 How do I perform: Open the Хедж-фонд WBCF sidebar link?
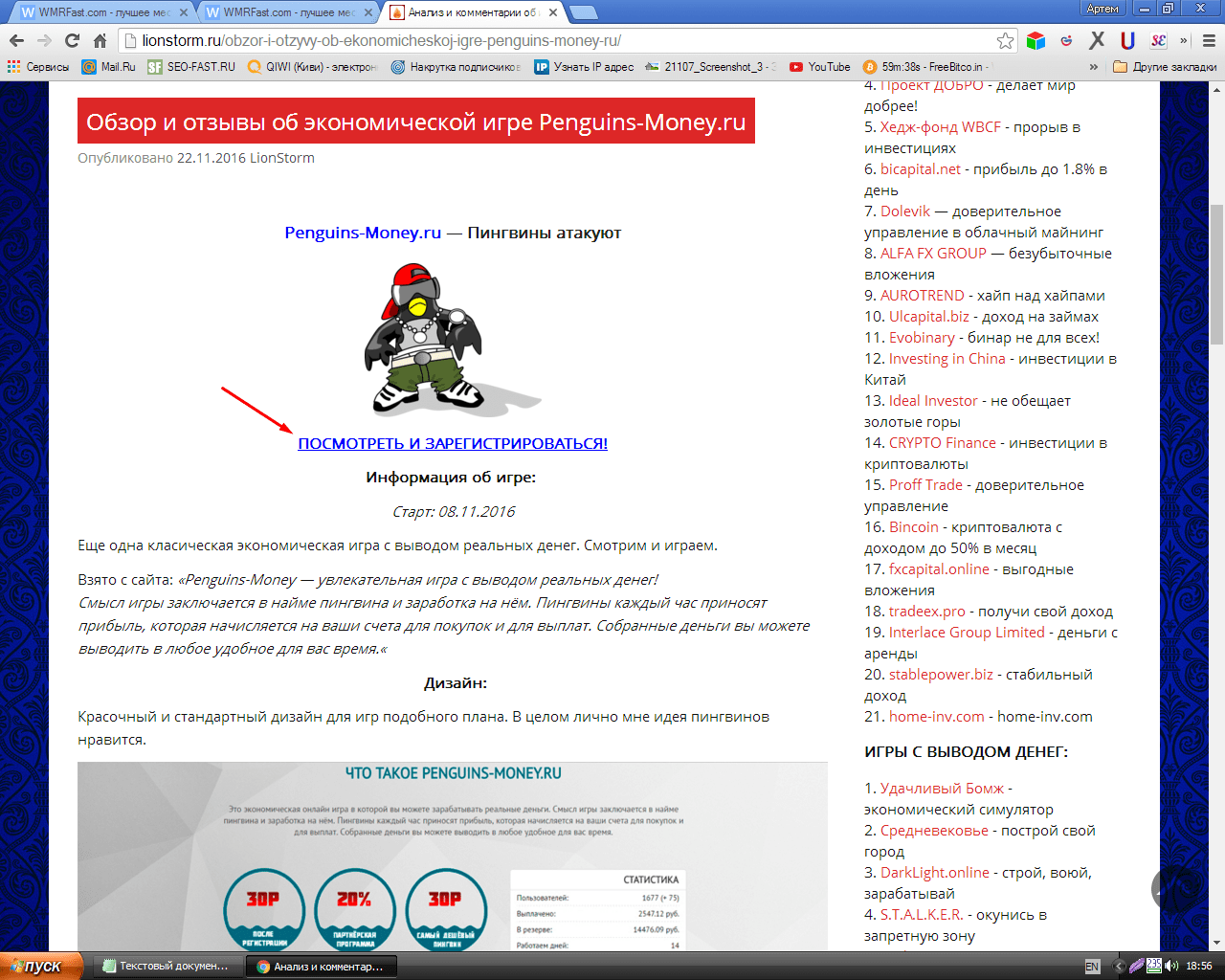pos(941,126)
